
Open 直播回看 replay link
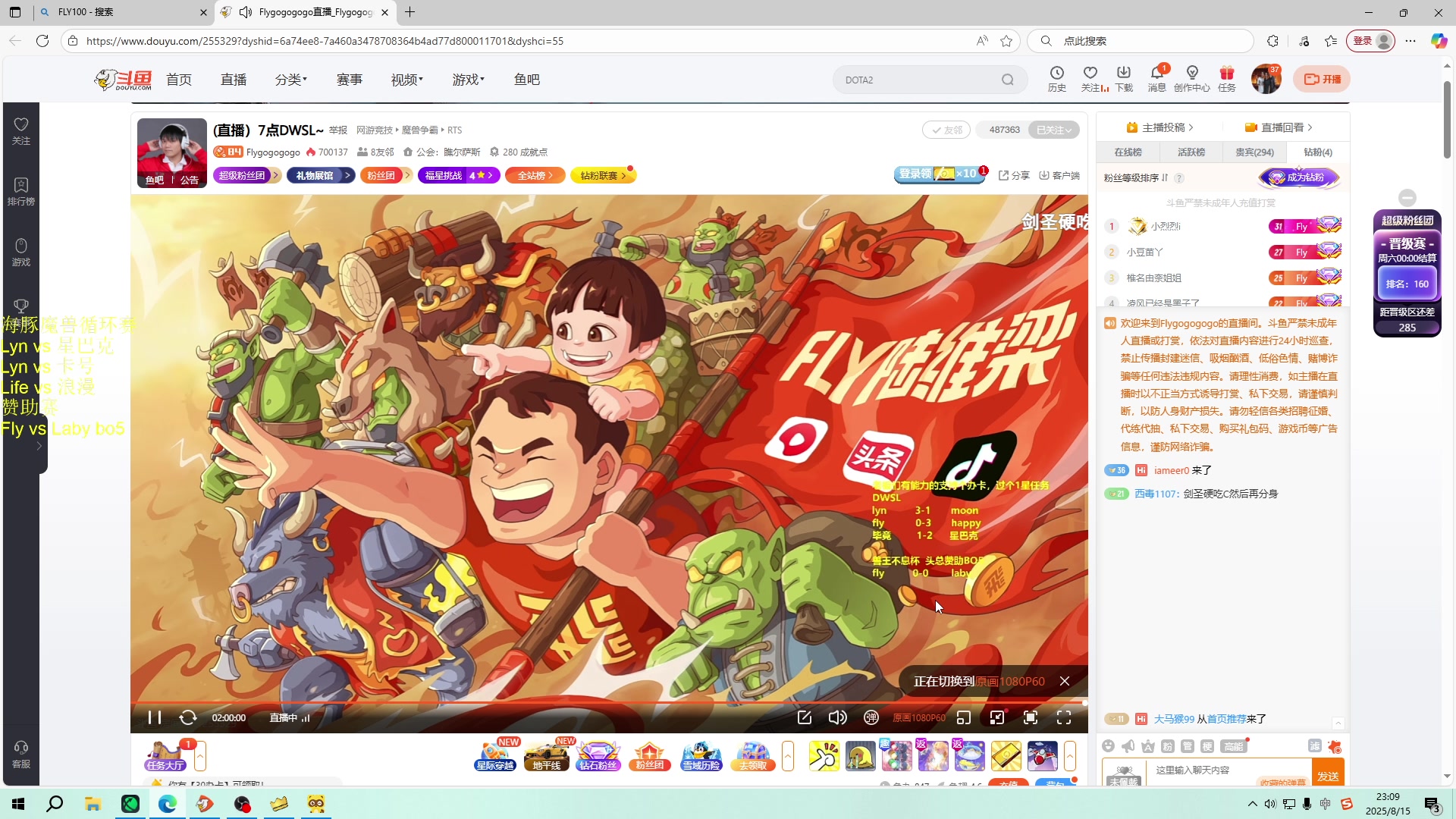(x=1279, y=127)
